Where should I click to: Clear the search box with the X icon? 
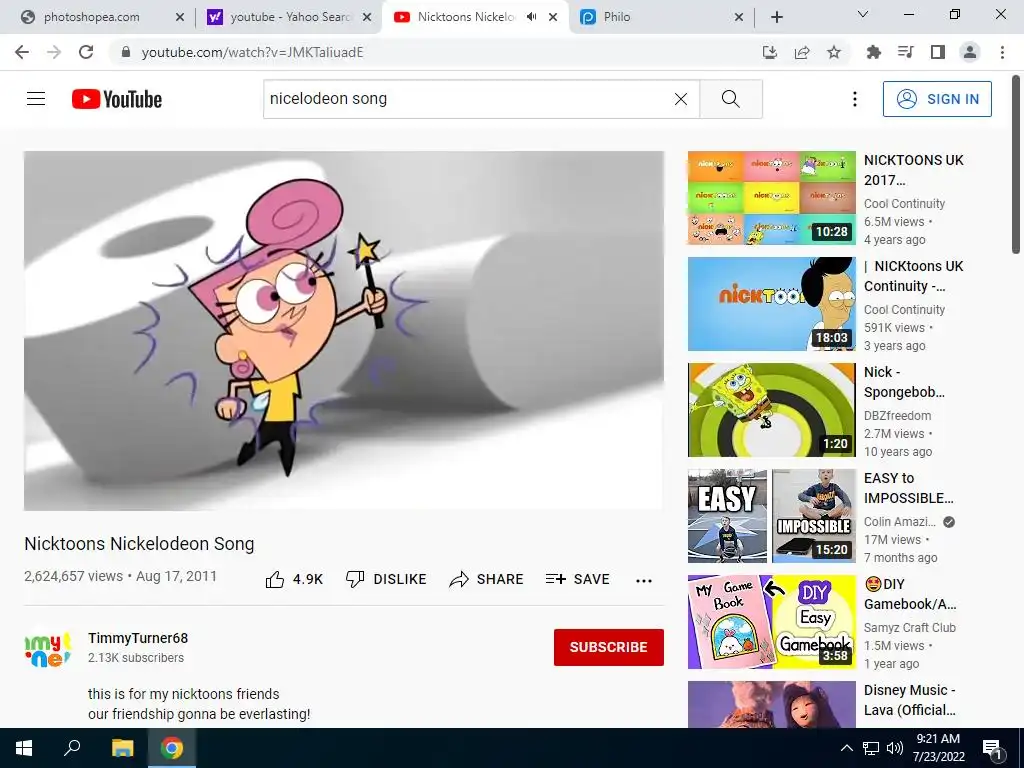(680, 99)
